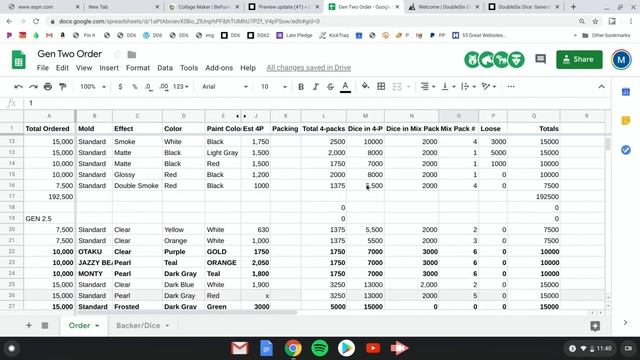
Task: Toggle strikethrough formatting
Action: coord(330,87)
